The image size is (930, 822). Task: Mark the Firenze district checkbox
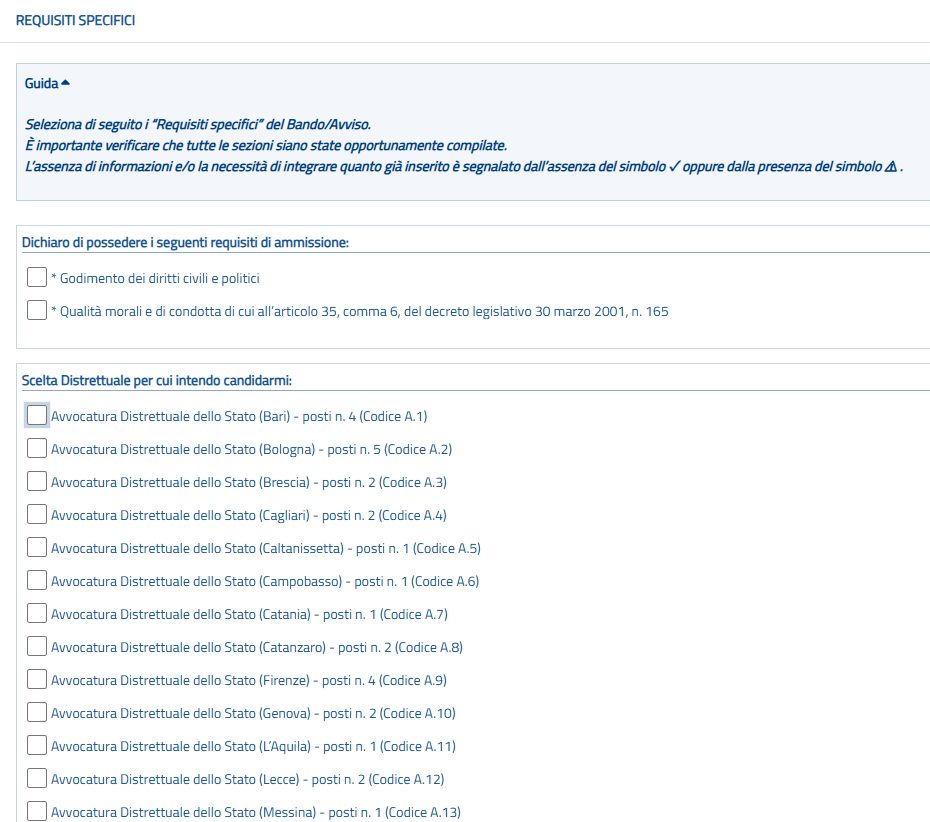[37, 679]
